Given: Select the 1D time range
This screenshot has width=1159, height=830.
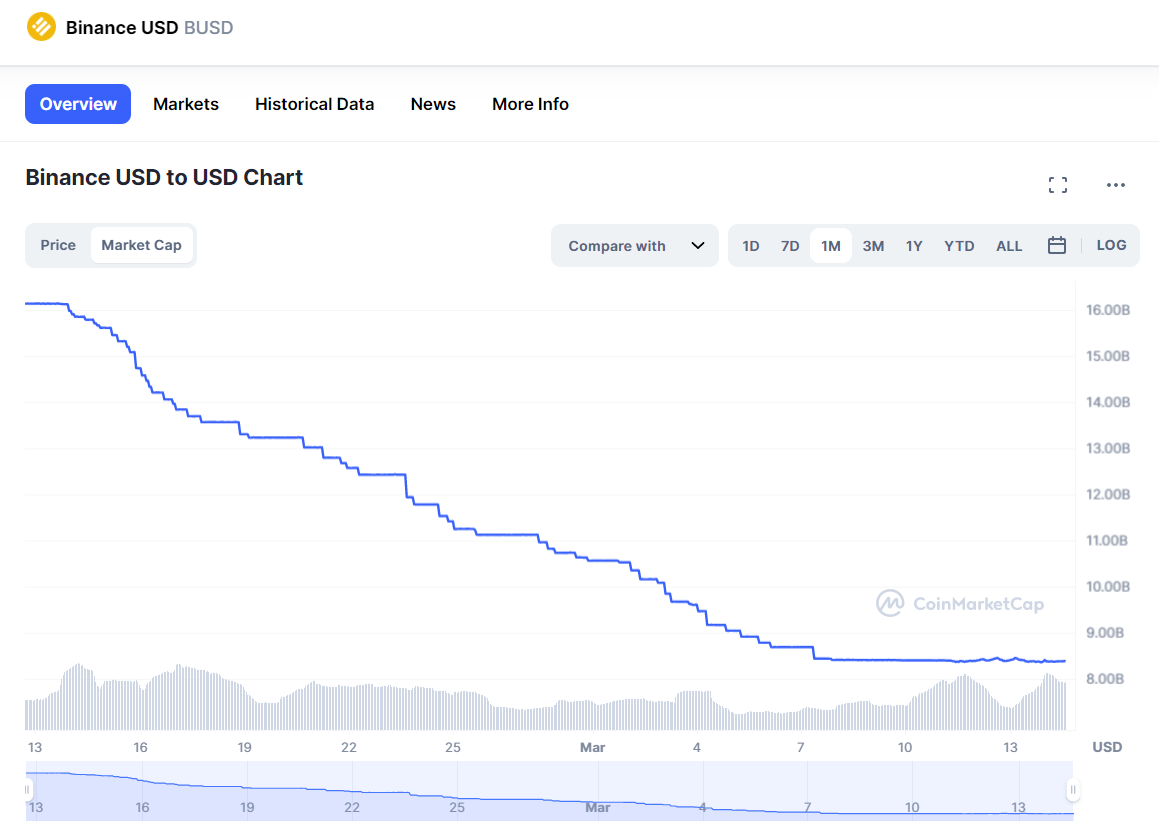Looking at the screenshot, I should (751, 246).
